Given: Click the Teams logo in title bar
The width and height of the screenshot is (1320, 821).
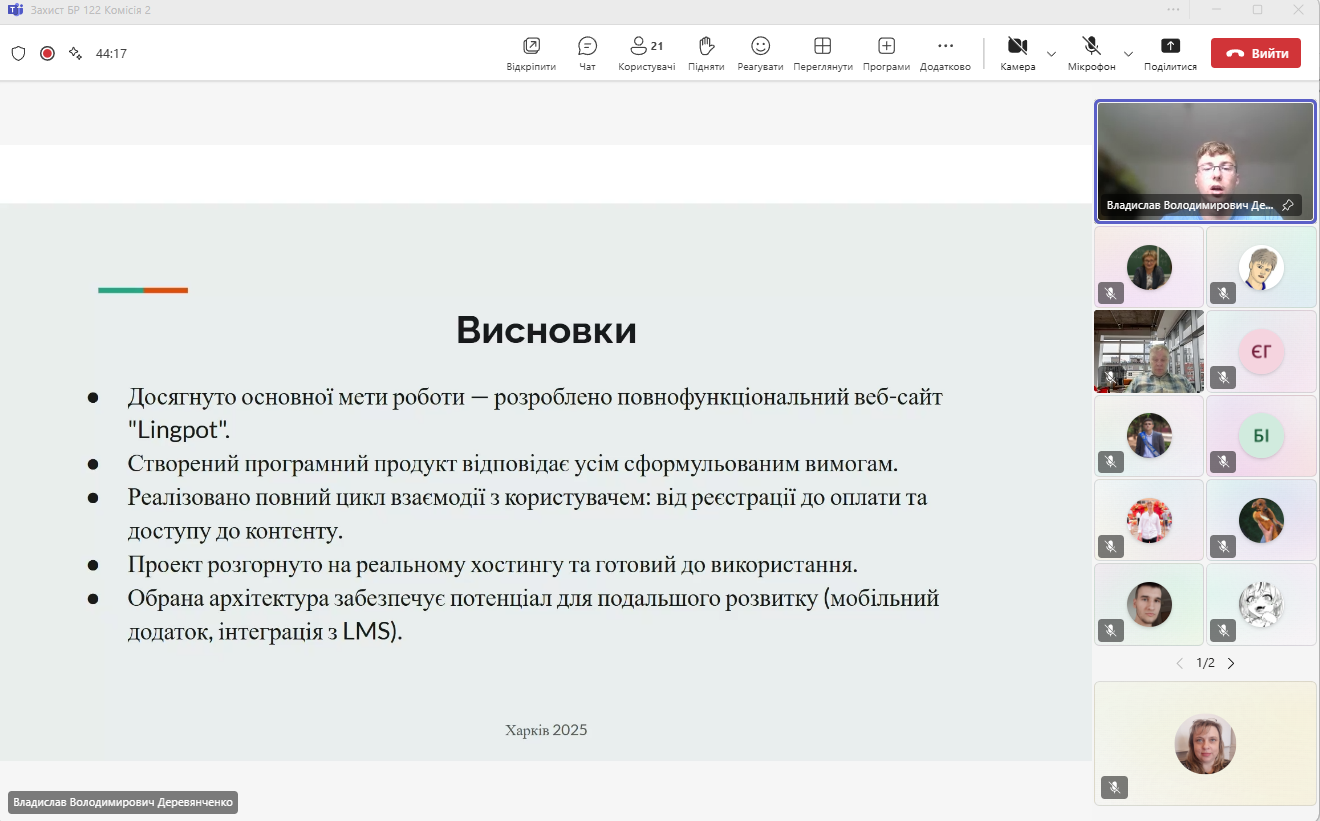Looking at the screenshot, I should (15, 10).
